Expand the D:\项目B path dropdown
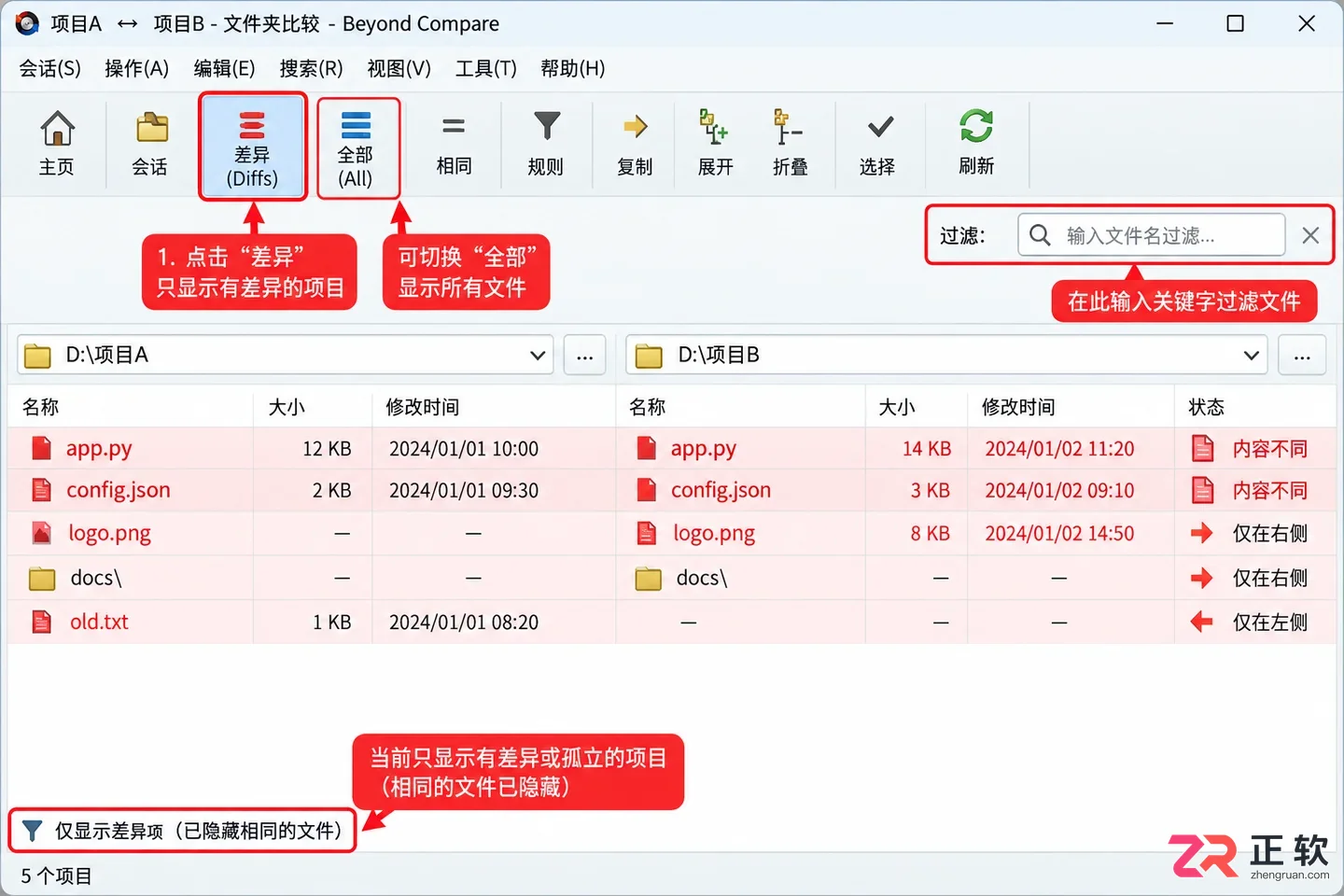This screenshot has height=896, width=1344. 1252,356
